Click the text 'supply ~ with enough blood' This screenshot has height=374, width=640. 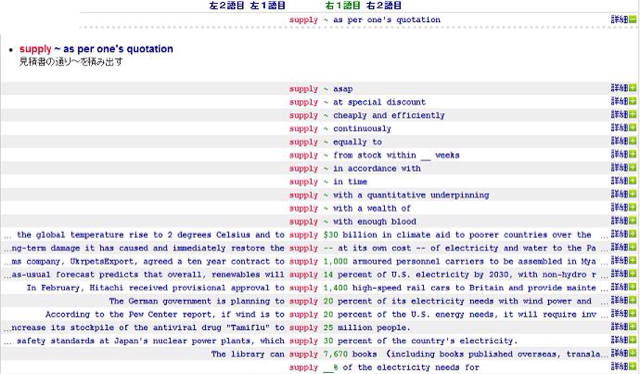[x=353, y=221]
